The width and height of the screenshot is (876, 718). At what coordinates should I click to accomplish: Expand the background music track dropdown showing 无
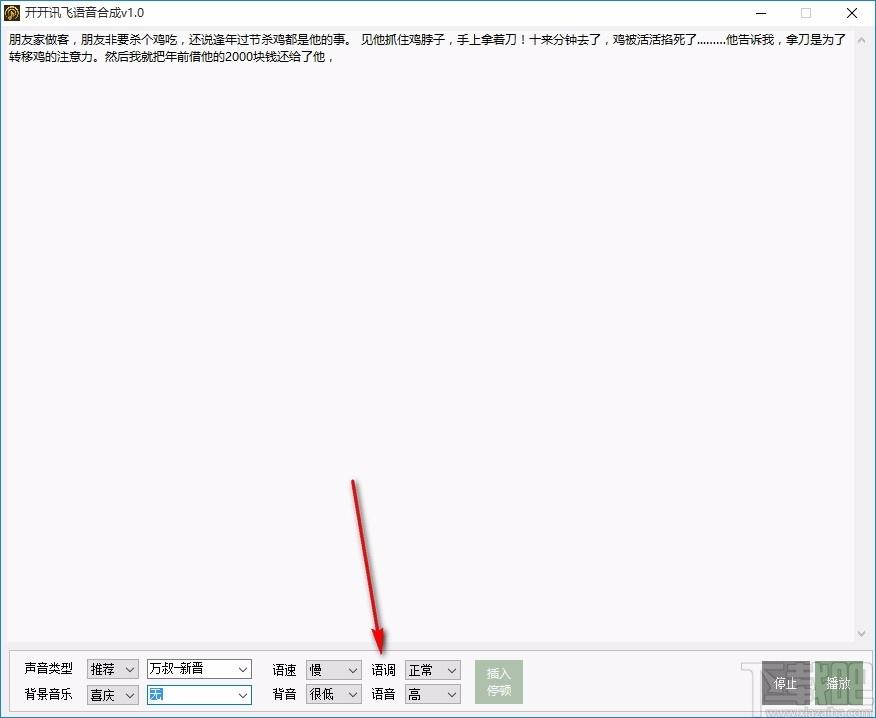pyautogui.click(x=199, y=695)
